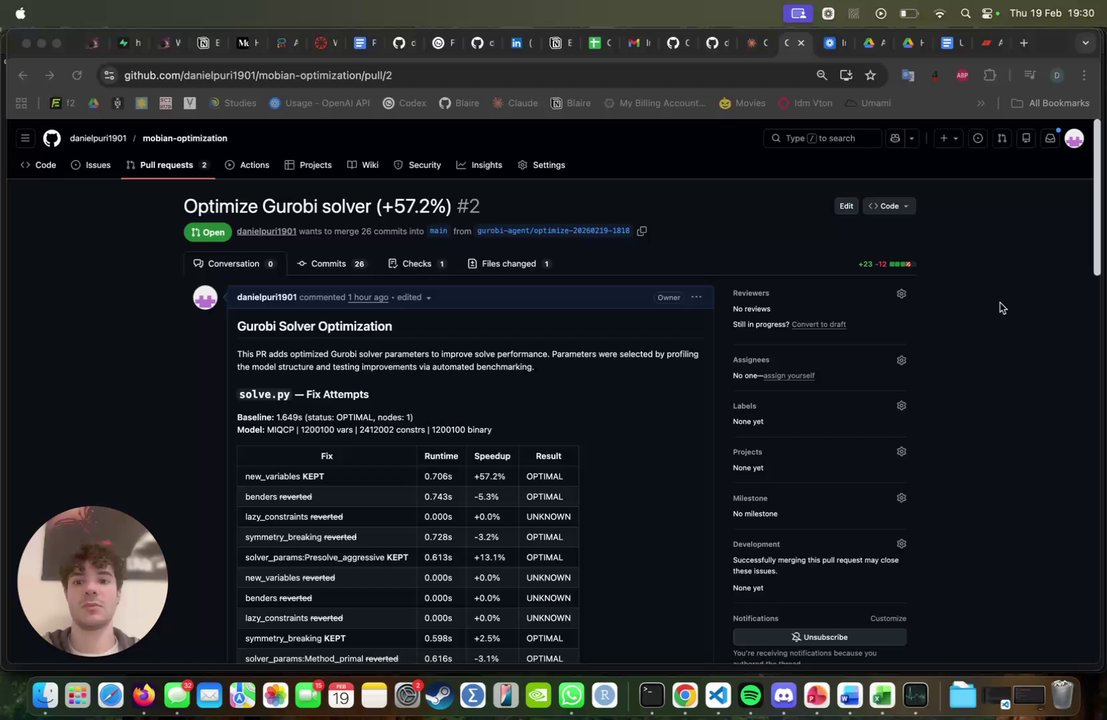Copy the branch name to clipboard
Viewport: 1107px width, 720px height.
coord(642,231)
